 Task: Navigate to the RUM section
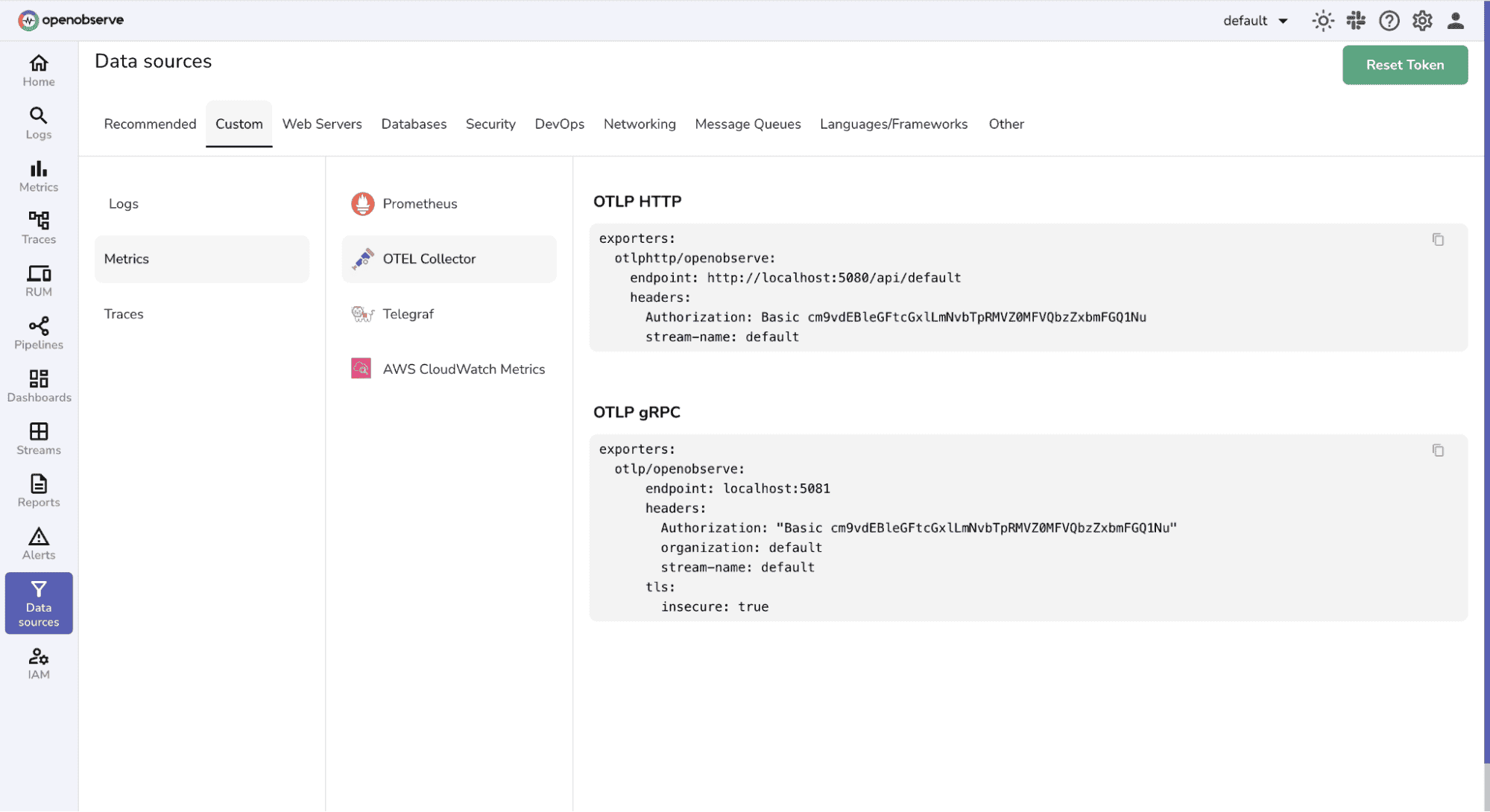tap(38, 280)
